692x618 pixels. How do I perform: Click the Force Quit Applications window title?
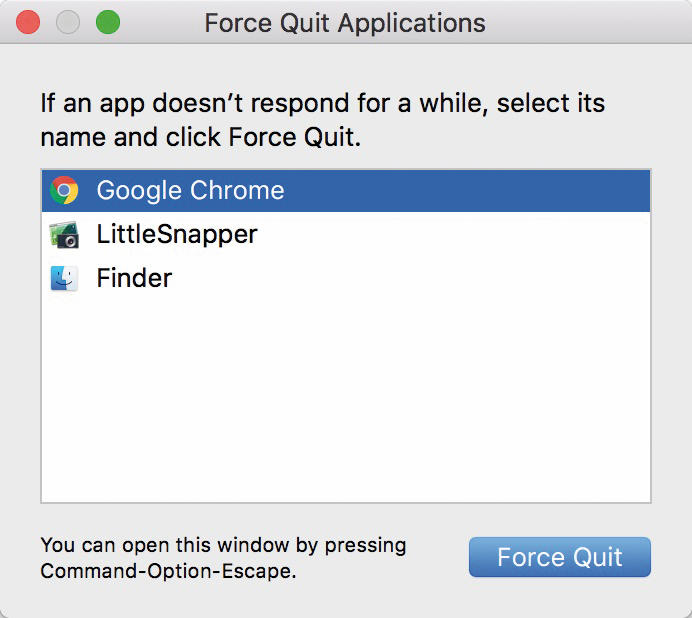[345, 23]
